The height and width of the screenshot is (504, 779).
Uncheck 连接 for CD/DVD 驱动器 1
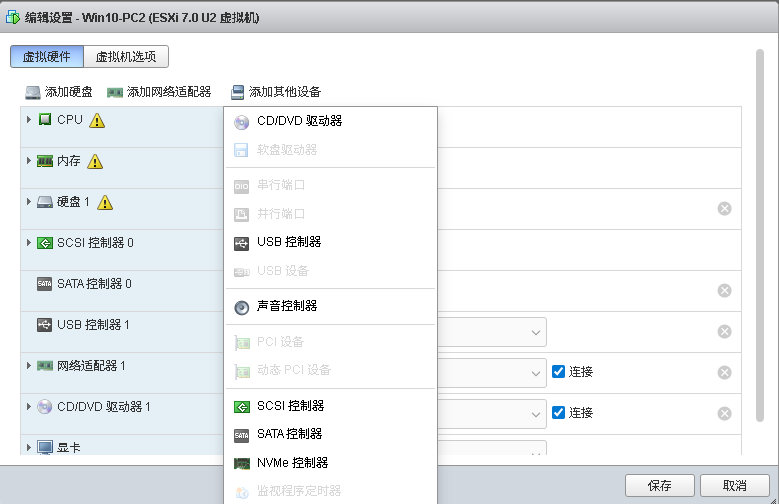[x=558, y=413]
